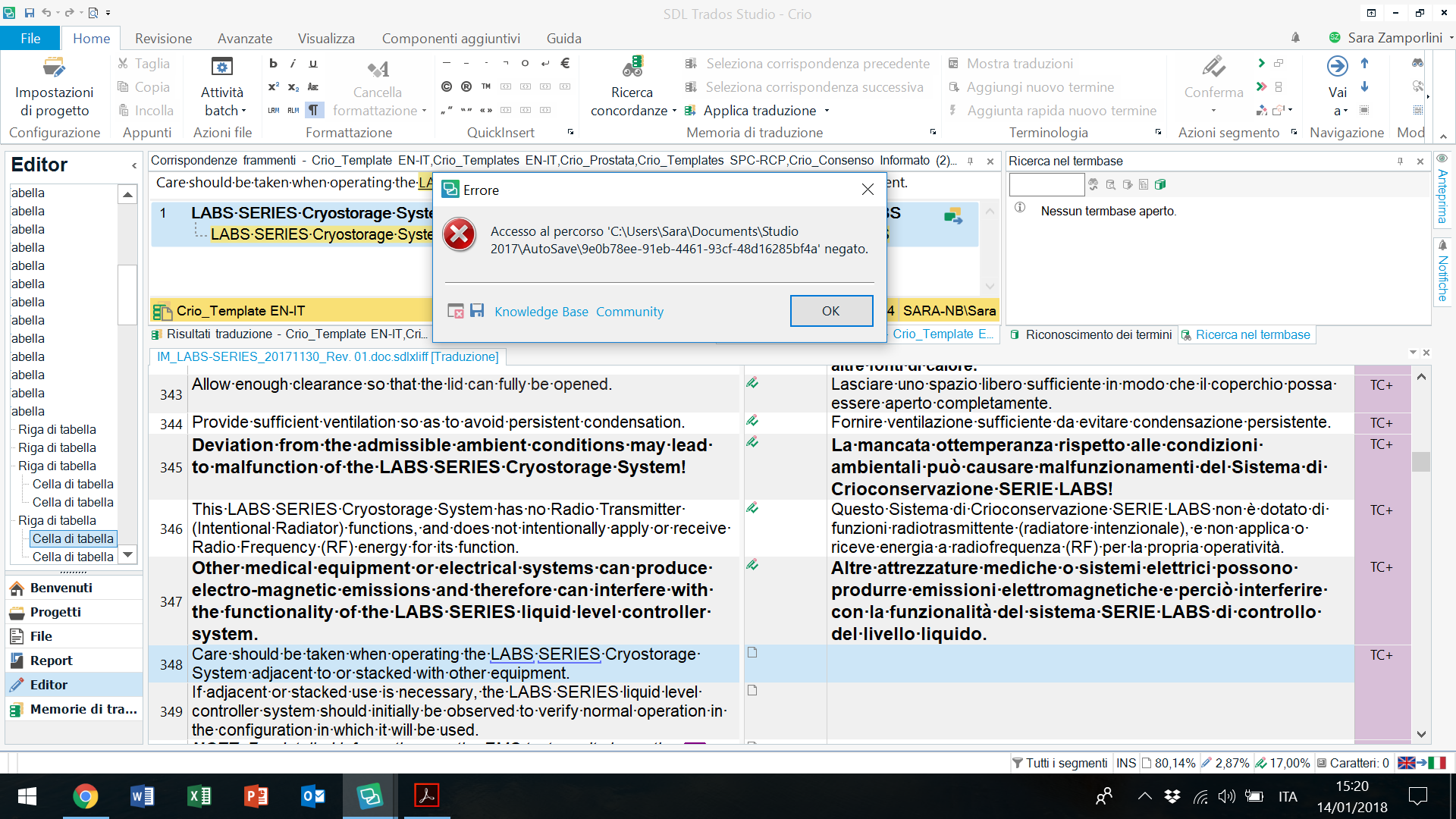The width and height of the screenshot is (1456, 819).
Task: Open the Trados Studio taskbar icon
Action: click(369, 796)
